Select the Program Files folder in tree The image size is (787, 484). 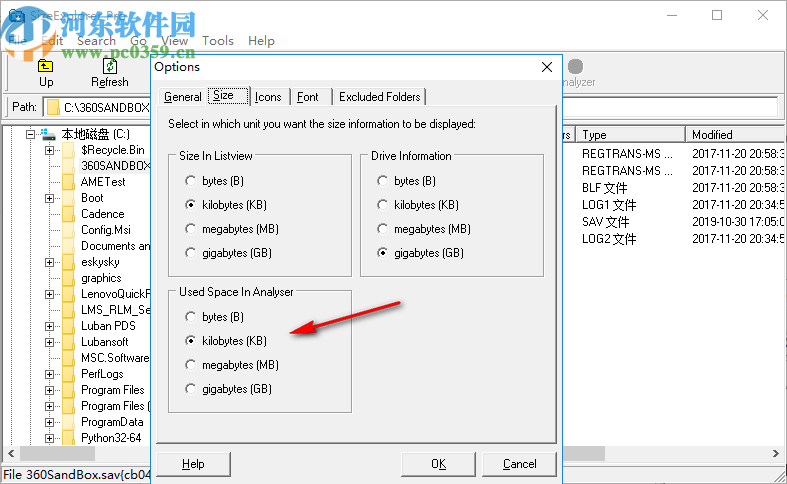pyautogui.click(x=113, y=390)
